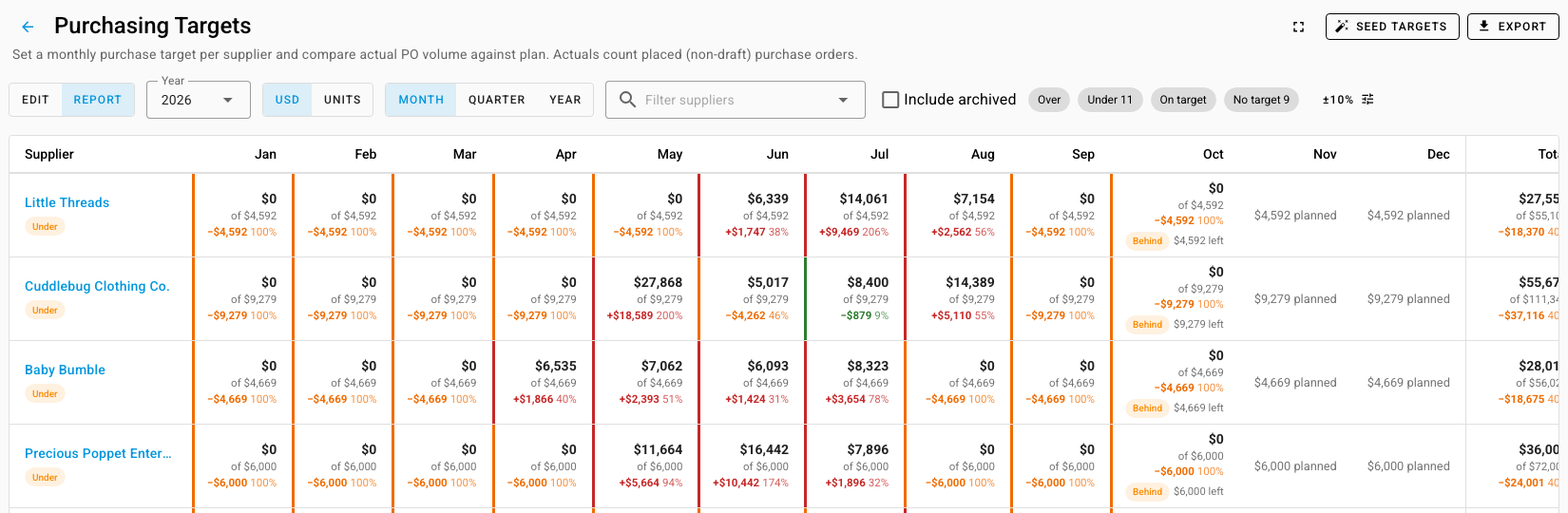1568x513 pixels.
Task: Focus the Filter suppliers field
Action: [736, 100]
